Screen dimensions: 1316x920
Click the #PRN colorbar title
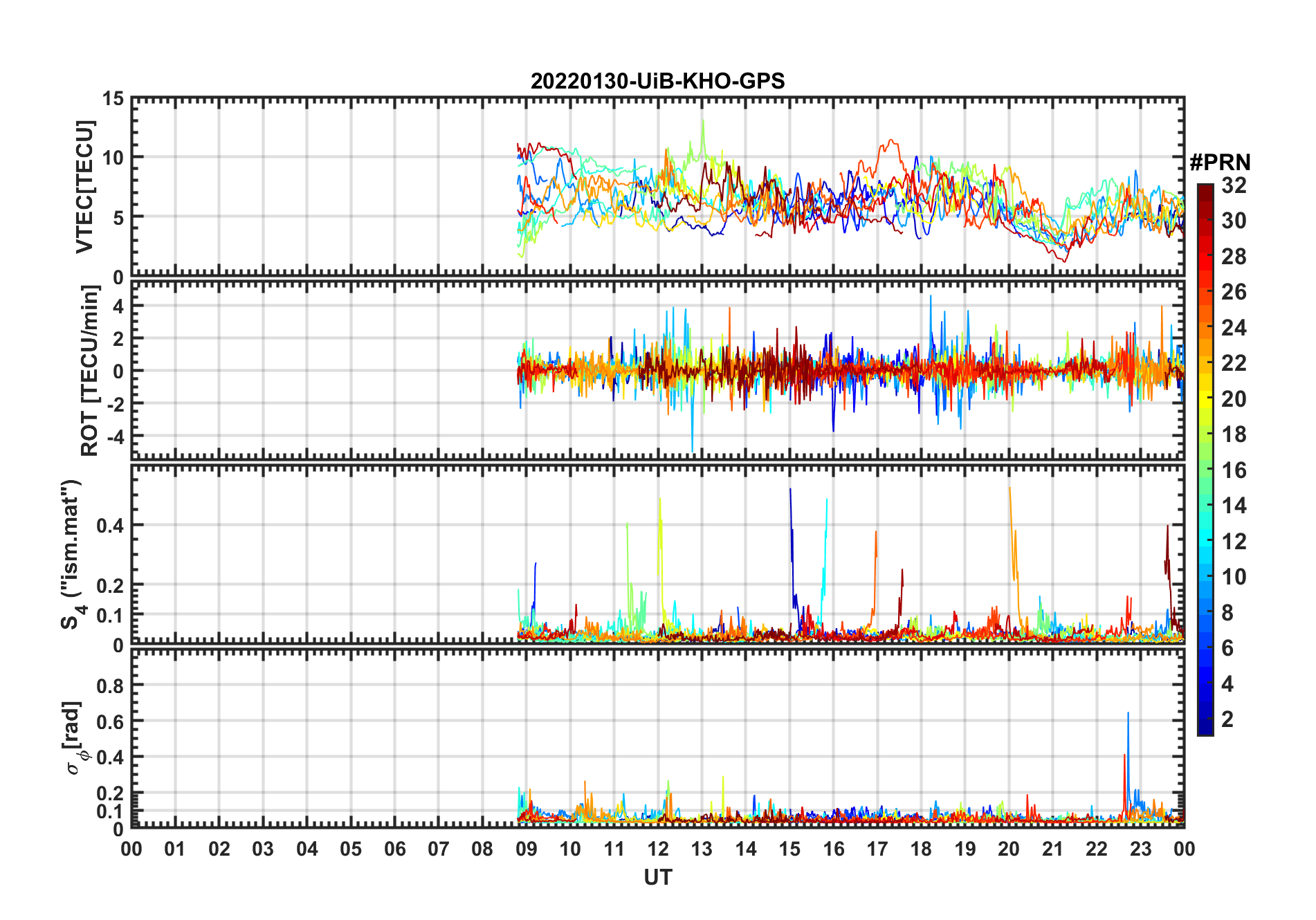tap(1220, 163)
